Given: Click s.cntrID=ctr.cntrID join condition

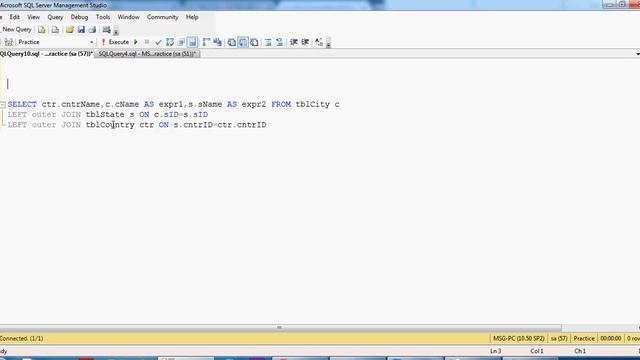Looking at the screenshot, I should click(220, 125).
